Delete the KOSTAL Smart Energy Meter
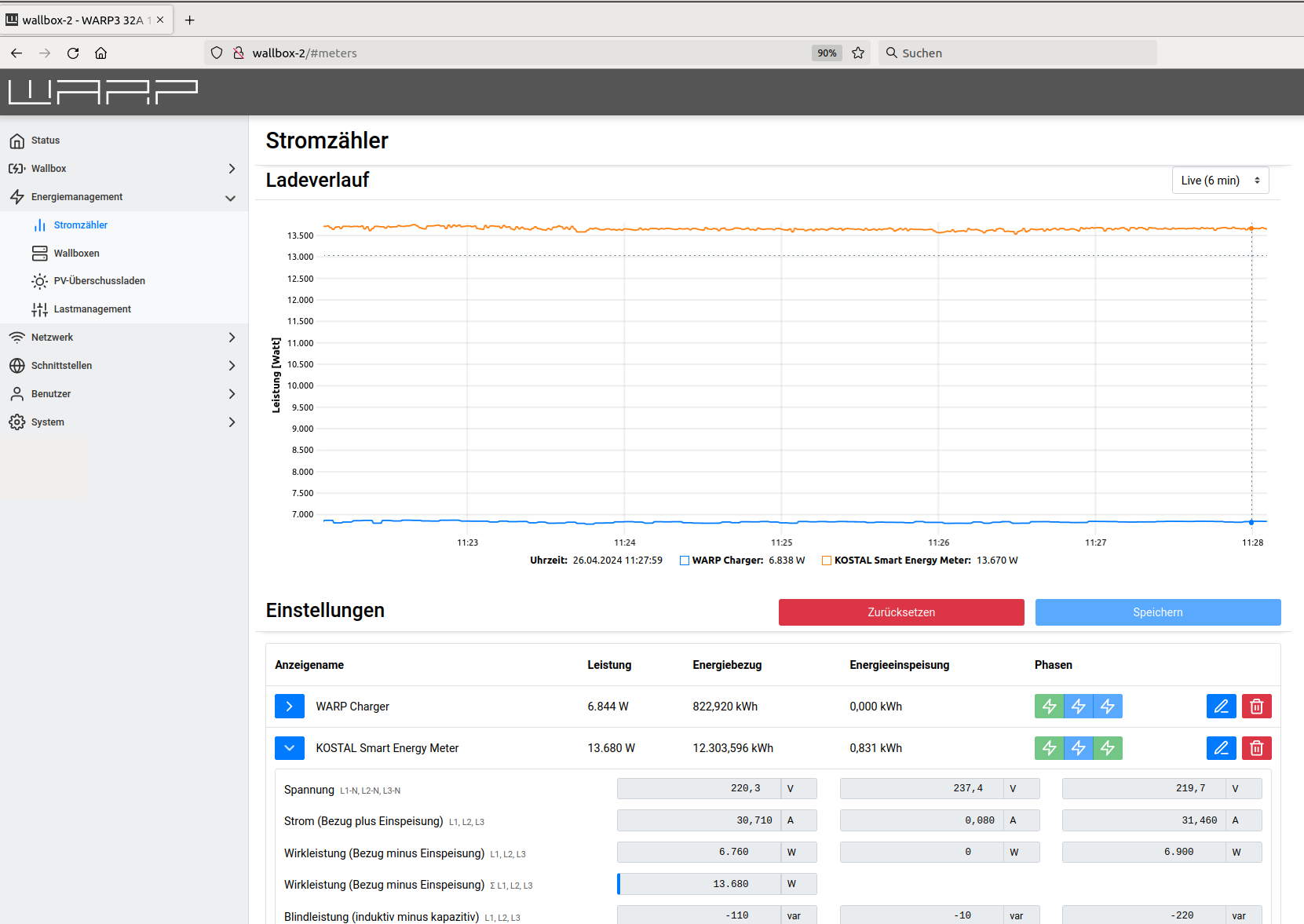 click(x=1257, y=748)
